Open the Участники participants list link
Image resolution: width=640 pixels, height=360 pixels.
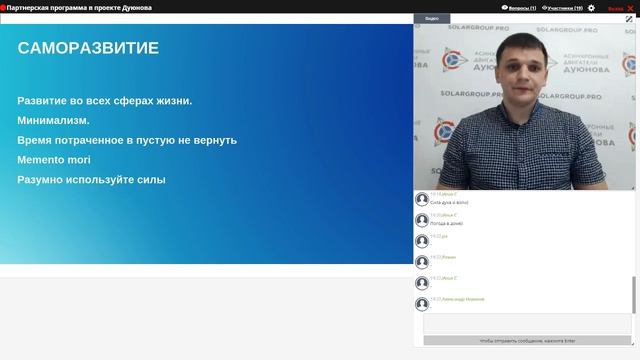(565, 8)
